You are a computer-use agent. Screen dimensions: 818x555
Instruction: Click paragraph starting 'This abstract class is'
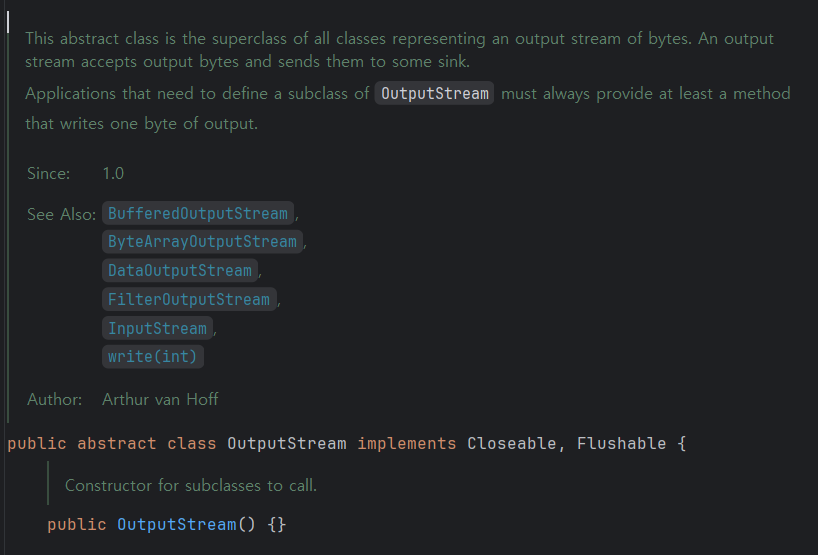400,50
